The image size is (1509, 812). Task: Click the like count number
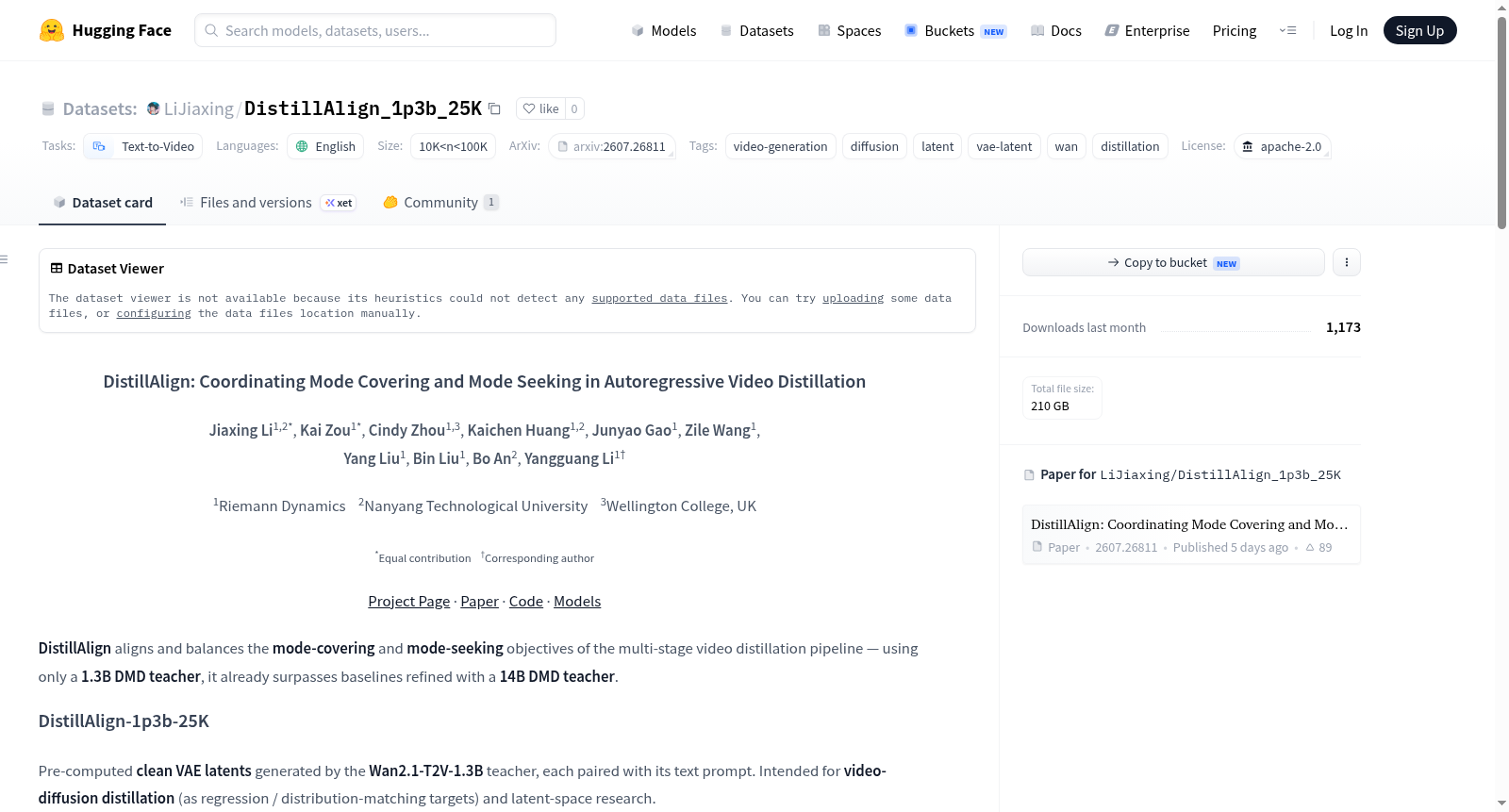tap(574, 108)
